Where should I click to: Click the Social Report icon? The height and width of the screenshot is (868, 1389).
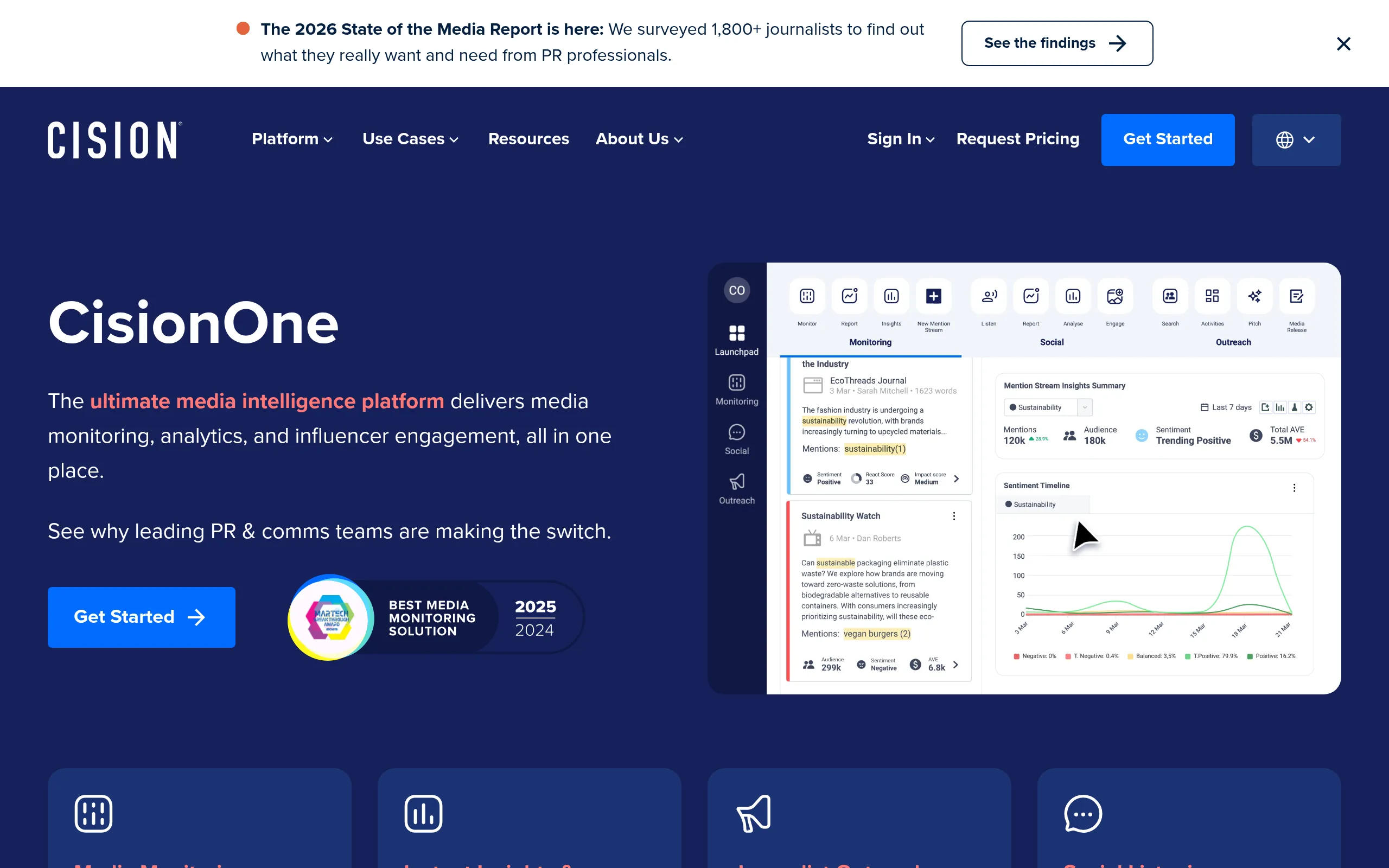tap(1031, 296)
